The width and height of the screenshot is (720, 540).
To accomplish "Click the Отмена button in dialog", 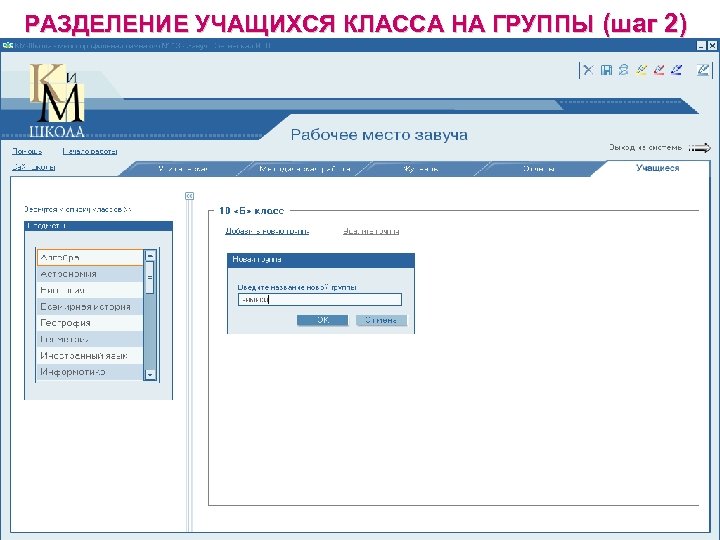I will [381, 320].
